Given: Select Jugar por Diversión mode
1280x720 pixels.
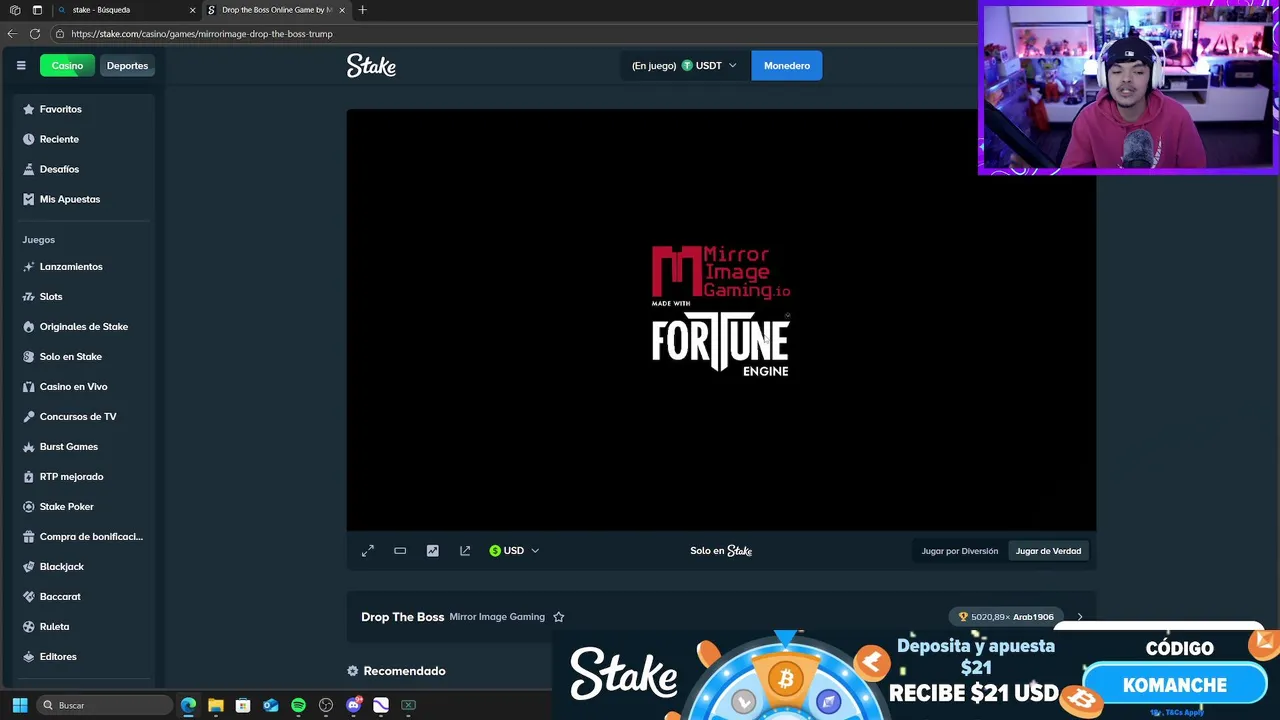Looking at the screenshot, I should pyautogui.click(x=960, y=551).
